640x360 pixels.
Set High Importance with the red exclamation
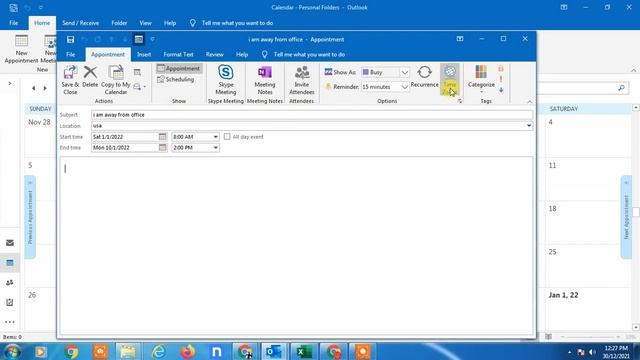(x=501, y=79)
